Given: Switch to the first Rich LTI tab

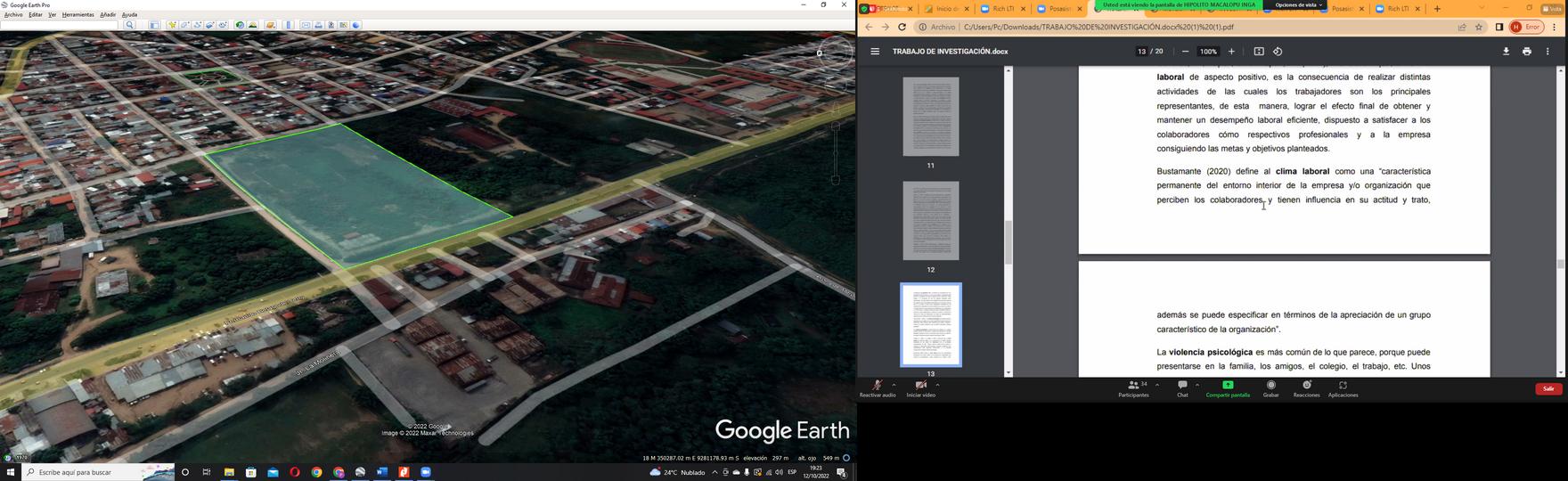Looking at the screenshot, I should [x=1002, y=9].
